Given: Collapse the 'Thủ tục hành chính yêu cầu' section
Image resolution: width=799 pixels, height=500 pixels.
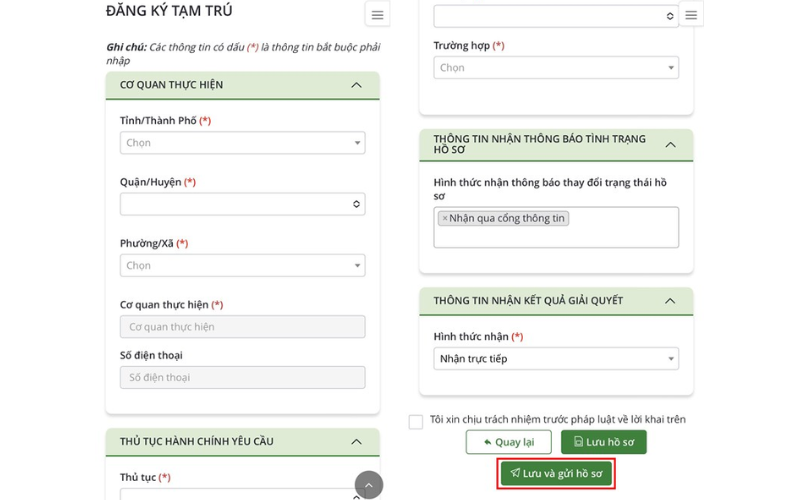Looking at the screenshot, I should pyautogui.click(x=356, y=441).
